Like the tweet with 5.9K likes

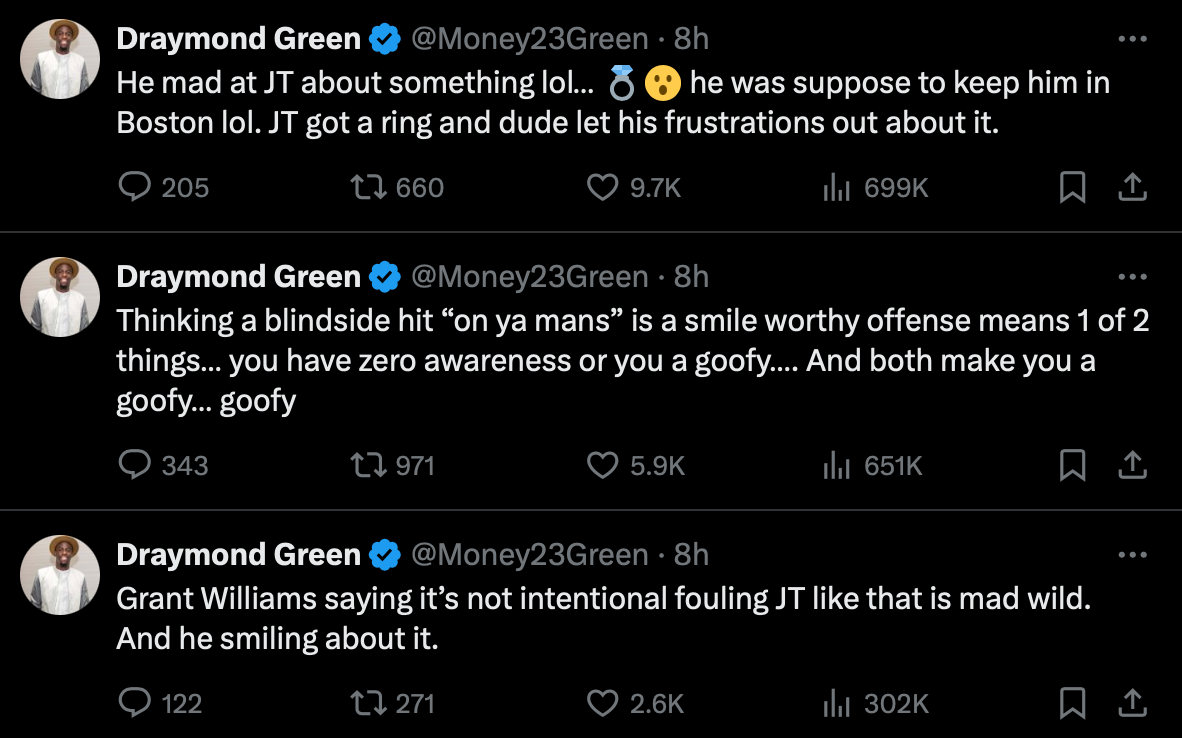601,465
